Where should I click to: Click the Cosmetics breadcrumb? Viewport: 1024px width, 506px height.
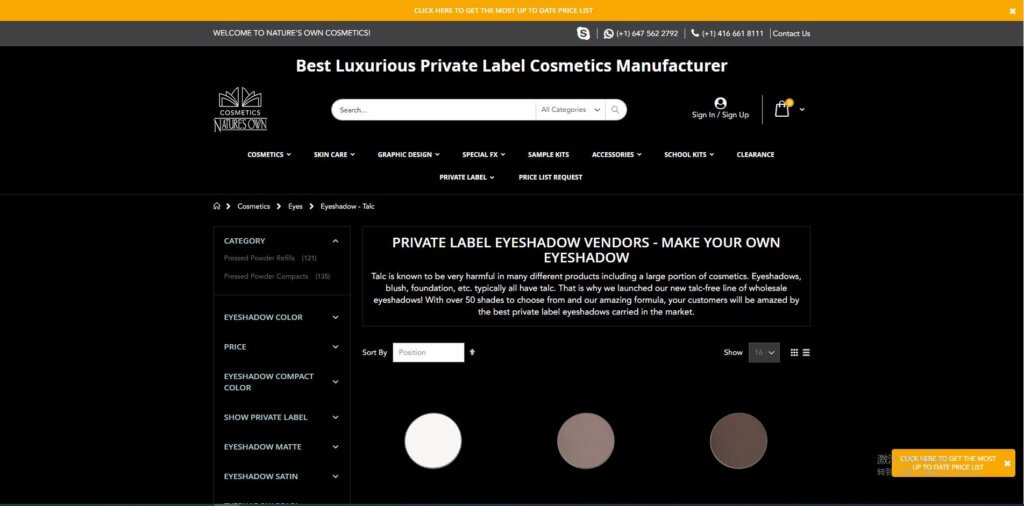(253, 206)
